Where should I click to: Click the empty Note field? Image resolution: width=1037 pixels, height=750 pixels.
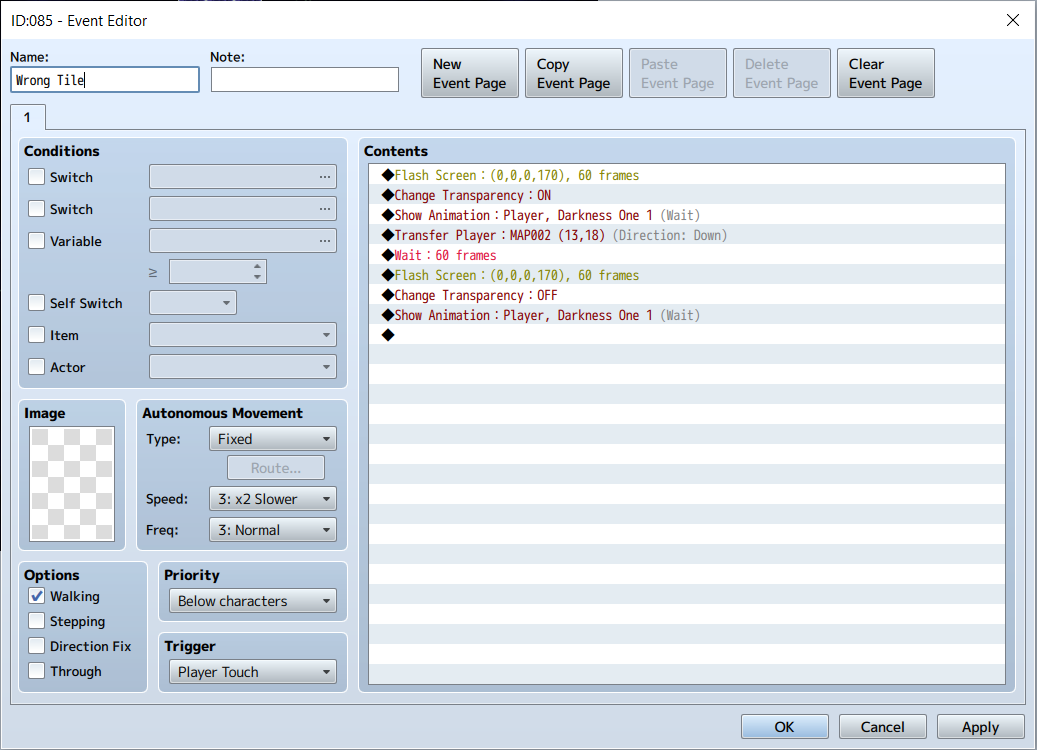click(304, 80)
